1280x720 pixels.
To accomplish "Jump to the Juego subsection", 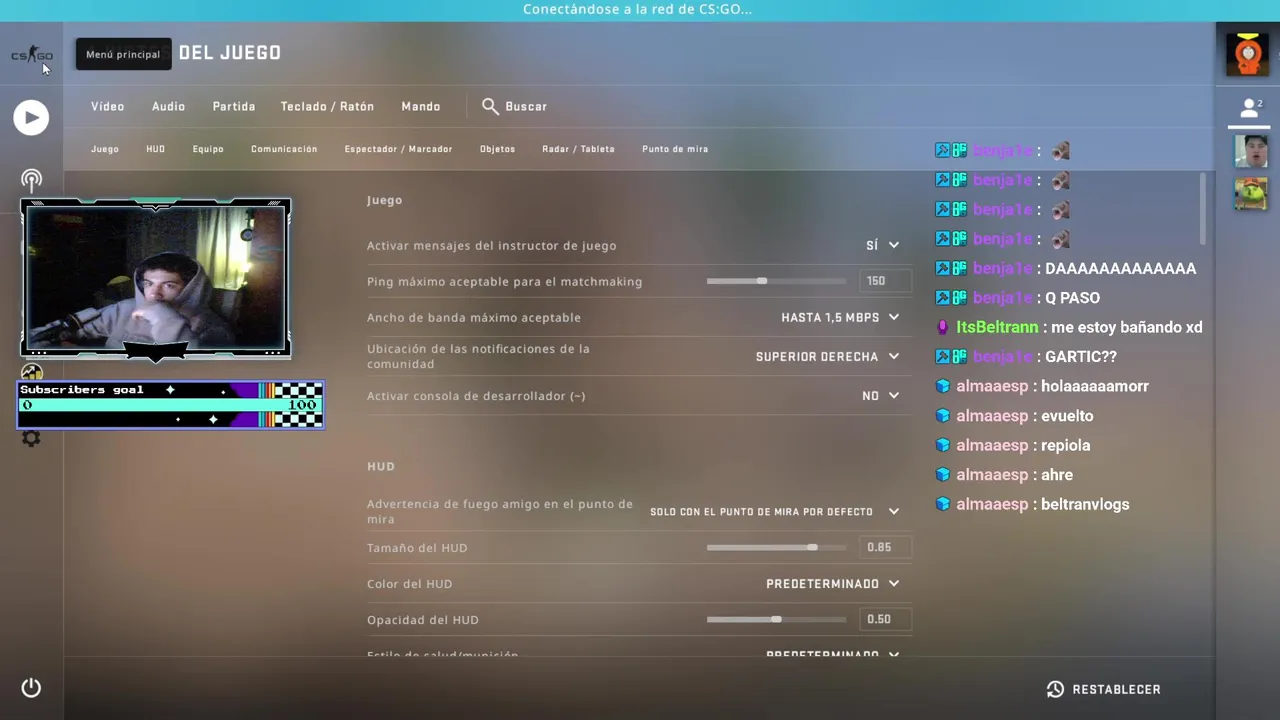I will click(105, 149).
